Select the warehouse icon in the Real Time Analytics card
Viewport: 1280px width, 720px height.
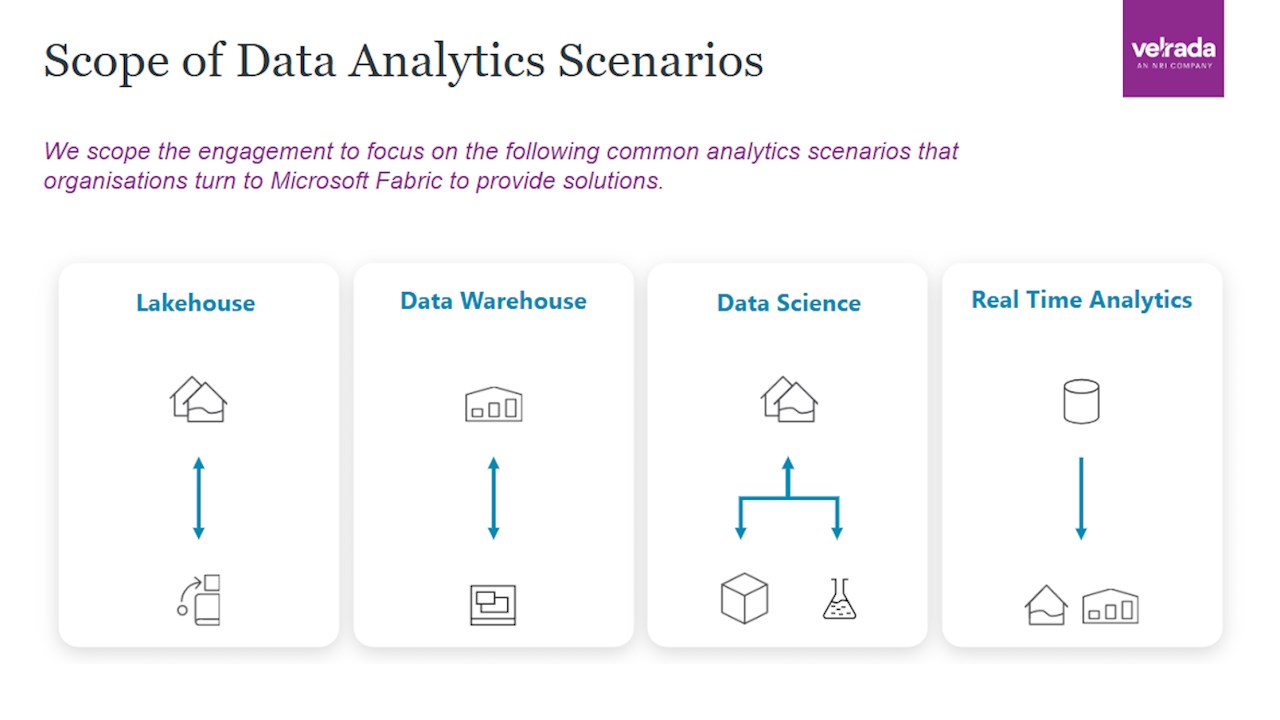[1110, 606]
